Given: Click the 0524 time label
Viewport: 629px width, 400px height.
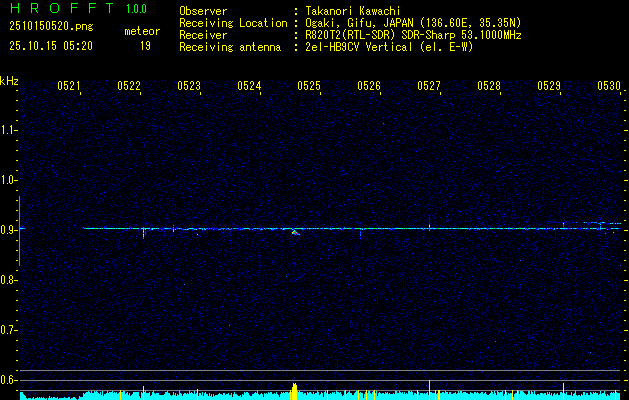Looking at the screenshot, I should tap(249, 85).
